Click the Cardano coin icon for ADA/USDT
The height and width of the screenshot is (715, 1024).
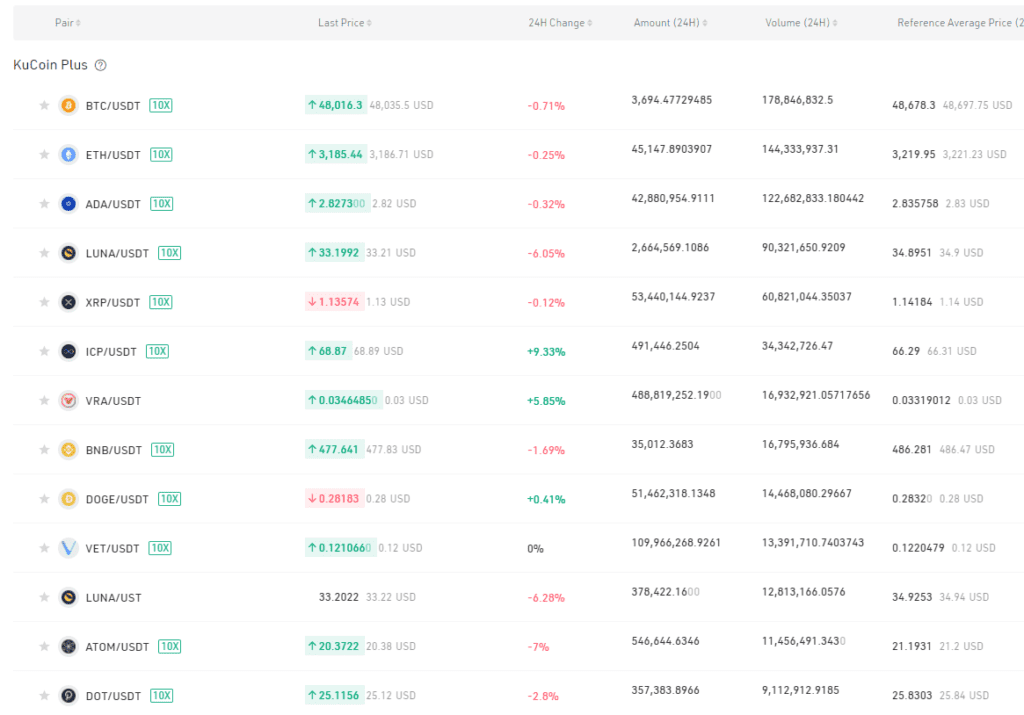(69, 204)
